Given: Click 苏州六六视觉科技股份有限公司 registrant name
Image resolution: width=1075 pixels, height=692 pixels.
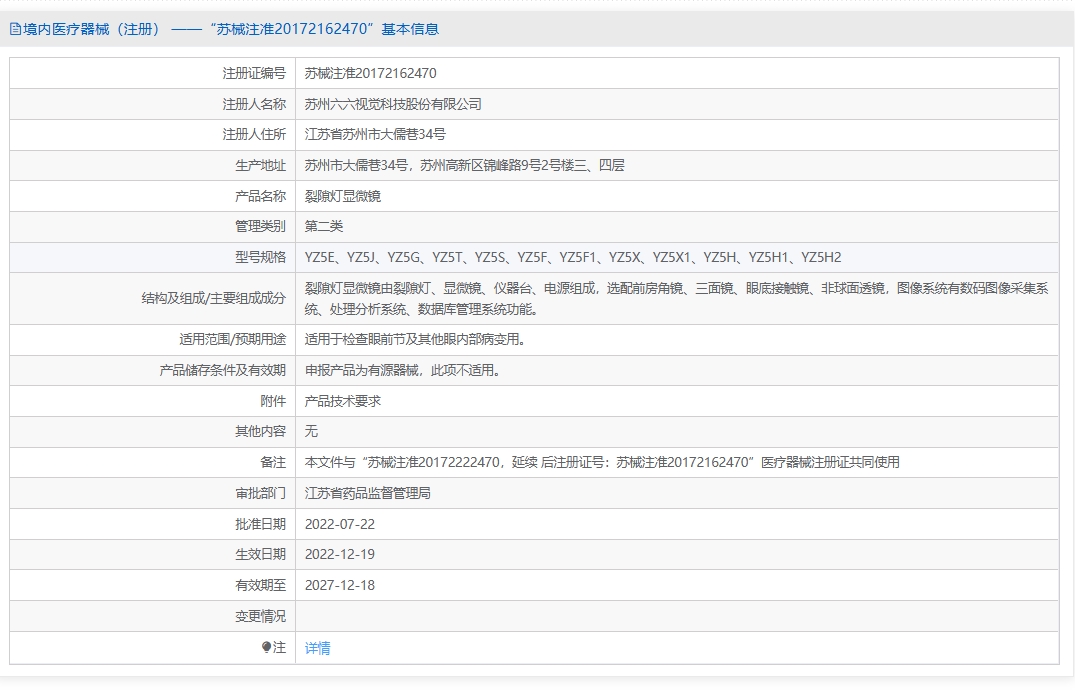Looking at the screenshot, I should [393, 104].
